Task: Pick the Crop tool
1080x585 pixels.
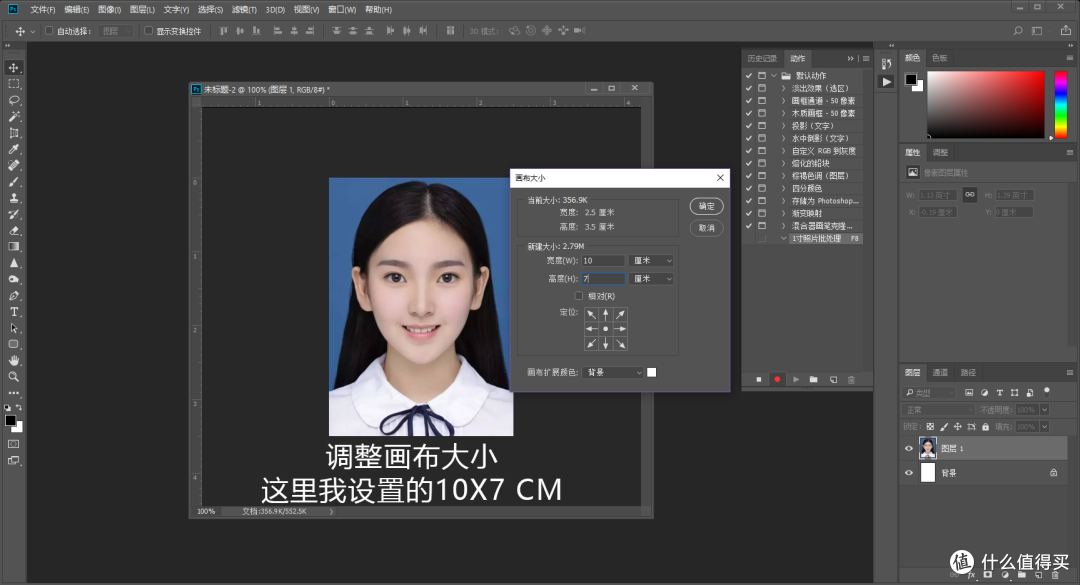Action: (14, 133)
